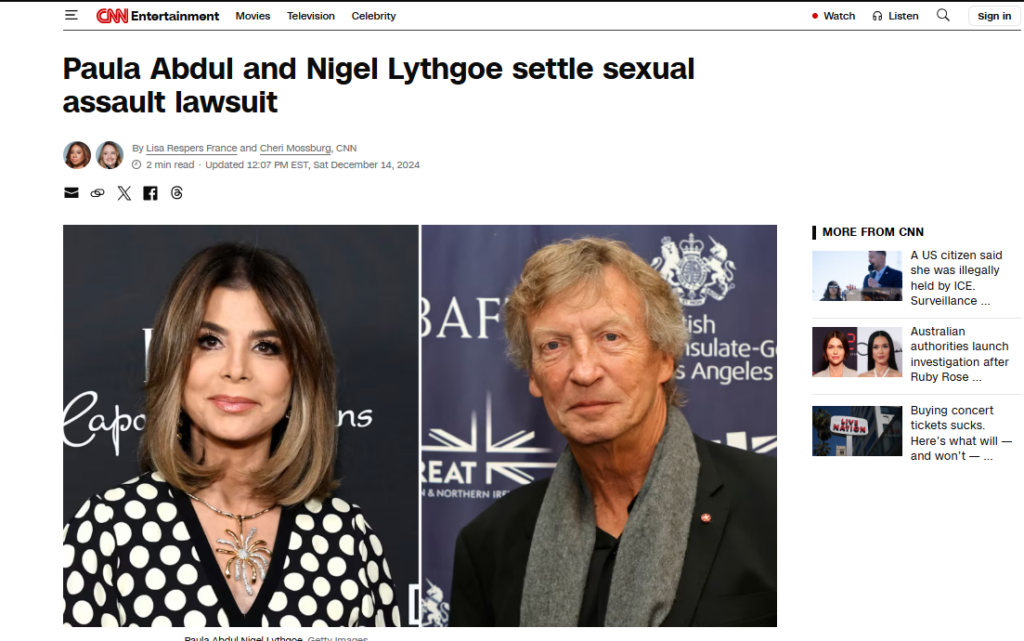Read the Ruby Rose investigation story
The height and width of the screenshot is (641, 1024).
pos(959,354)
